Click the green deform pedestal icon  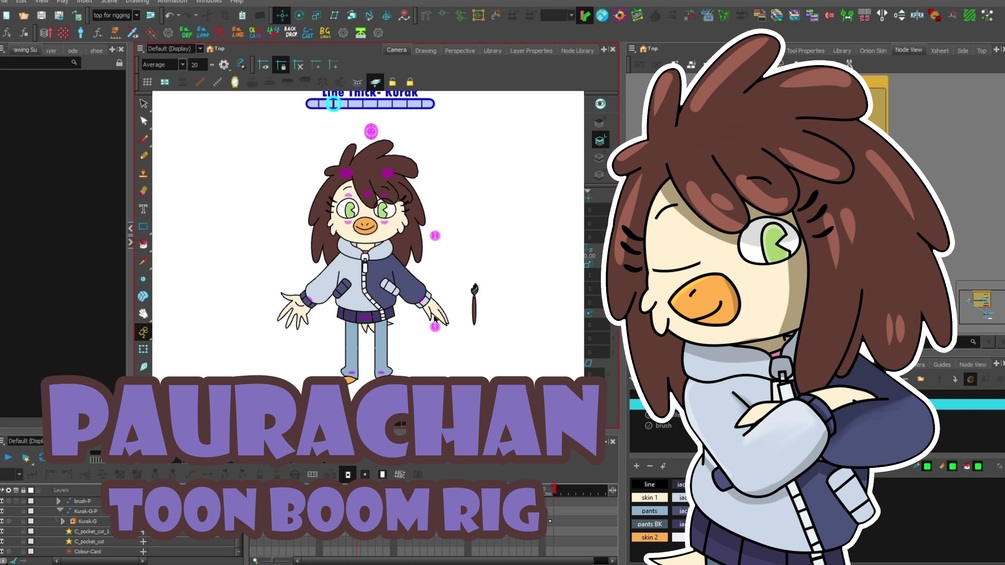(x=360, y=32)
